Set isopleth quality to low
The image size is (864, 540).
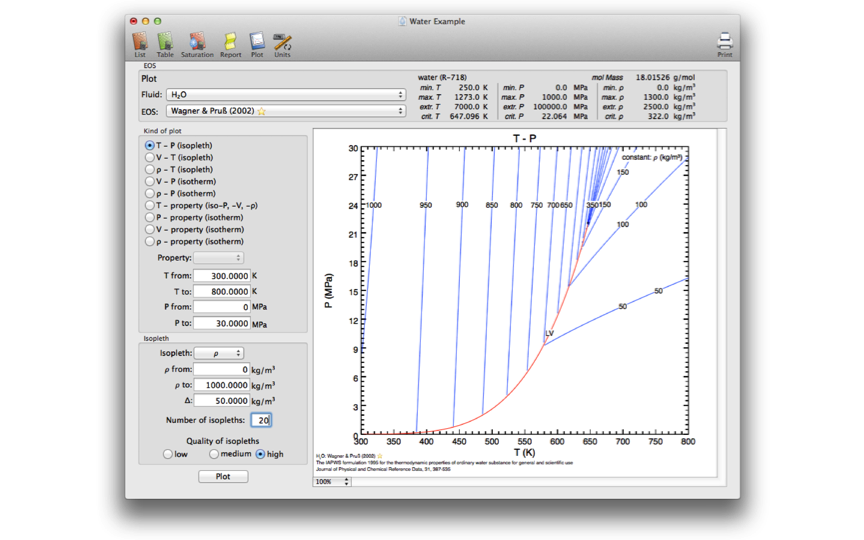click(168, 454)
